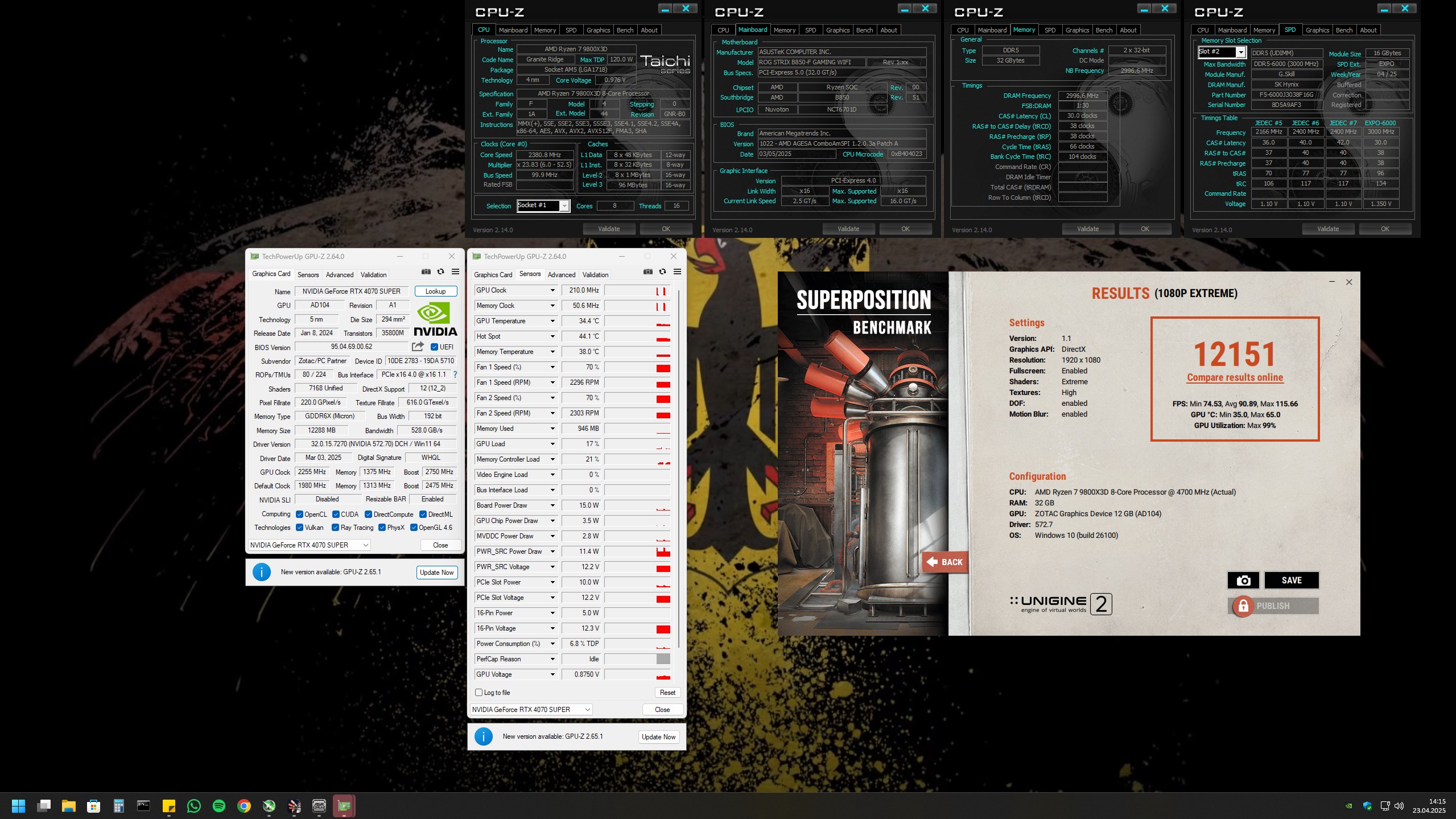Screen dimensions: 1456x819
Task: Click screenshot camera icon in GPU-Z card info window
Action: pyautogui.click(x=426, y=272)
